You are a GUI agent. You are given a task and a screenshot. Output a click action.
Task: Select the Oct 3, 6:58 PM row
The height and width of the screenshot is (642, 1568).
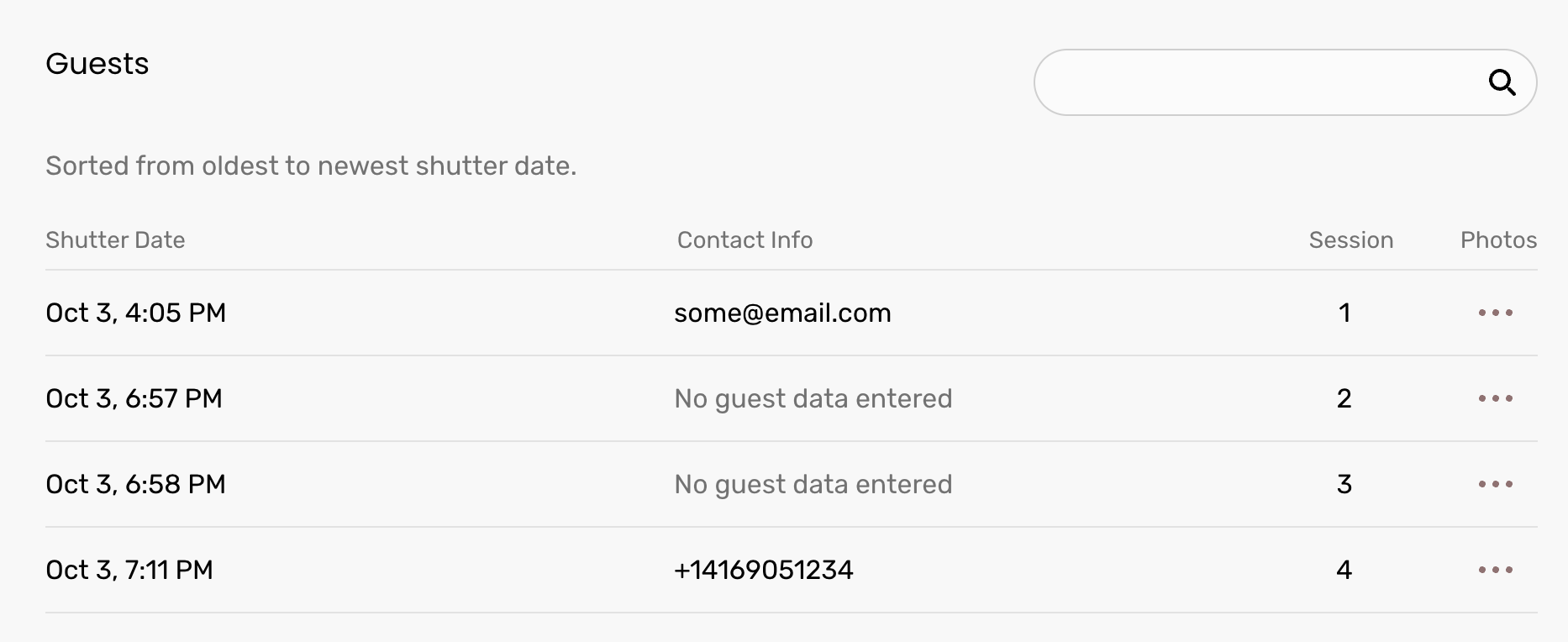click(135, 484)
